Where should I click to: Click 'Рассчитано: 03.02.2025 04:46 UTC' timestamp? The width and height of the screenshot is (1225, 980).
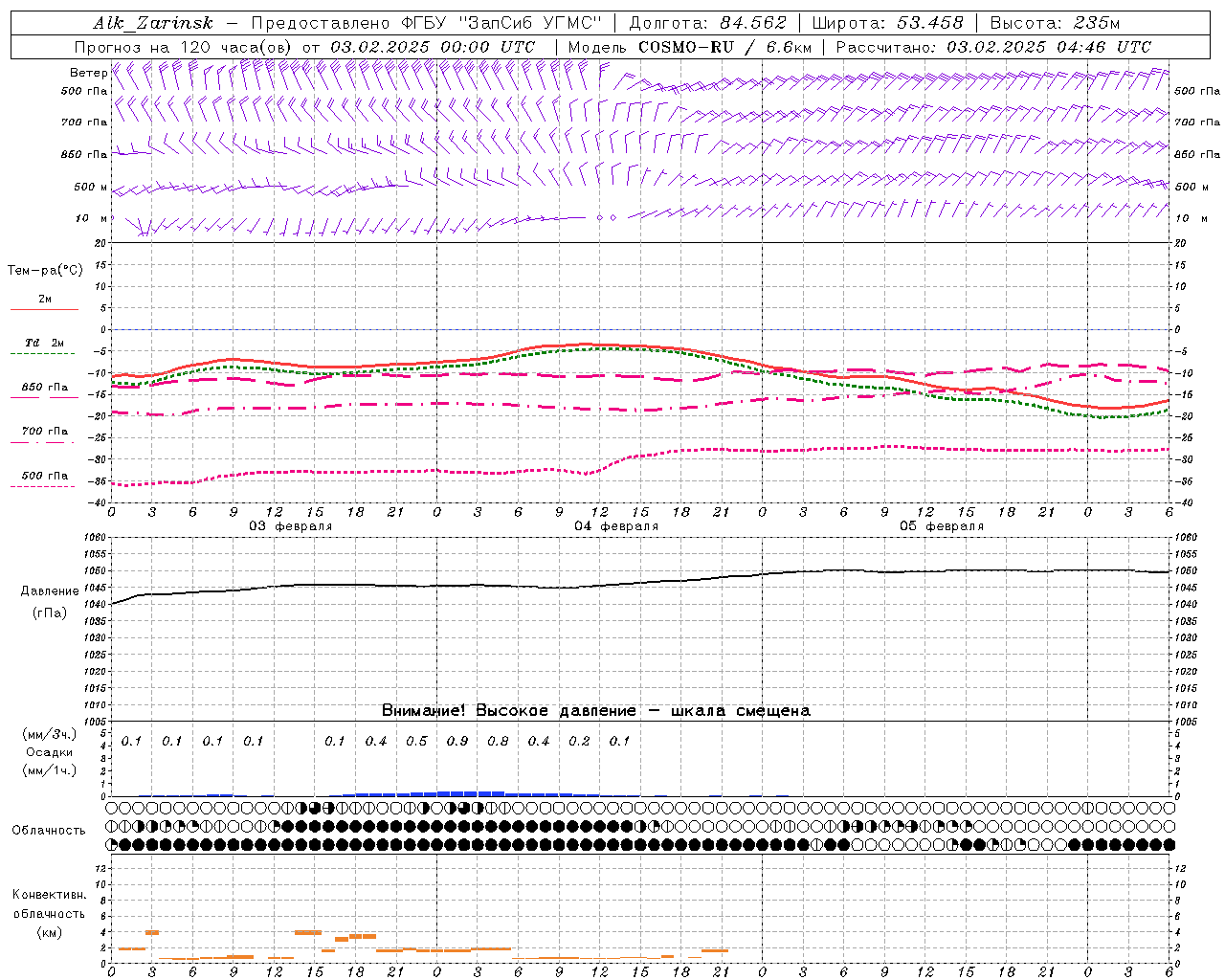993,47
